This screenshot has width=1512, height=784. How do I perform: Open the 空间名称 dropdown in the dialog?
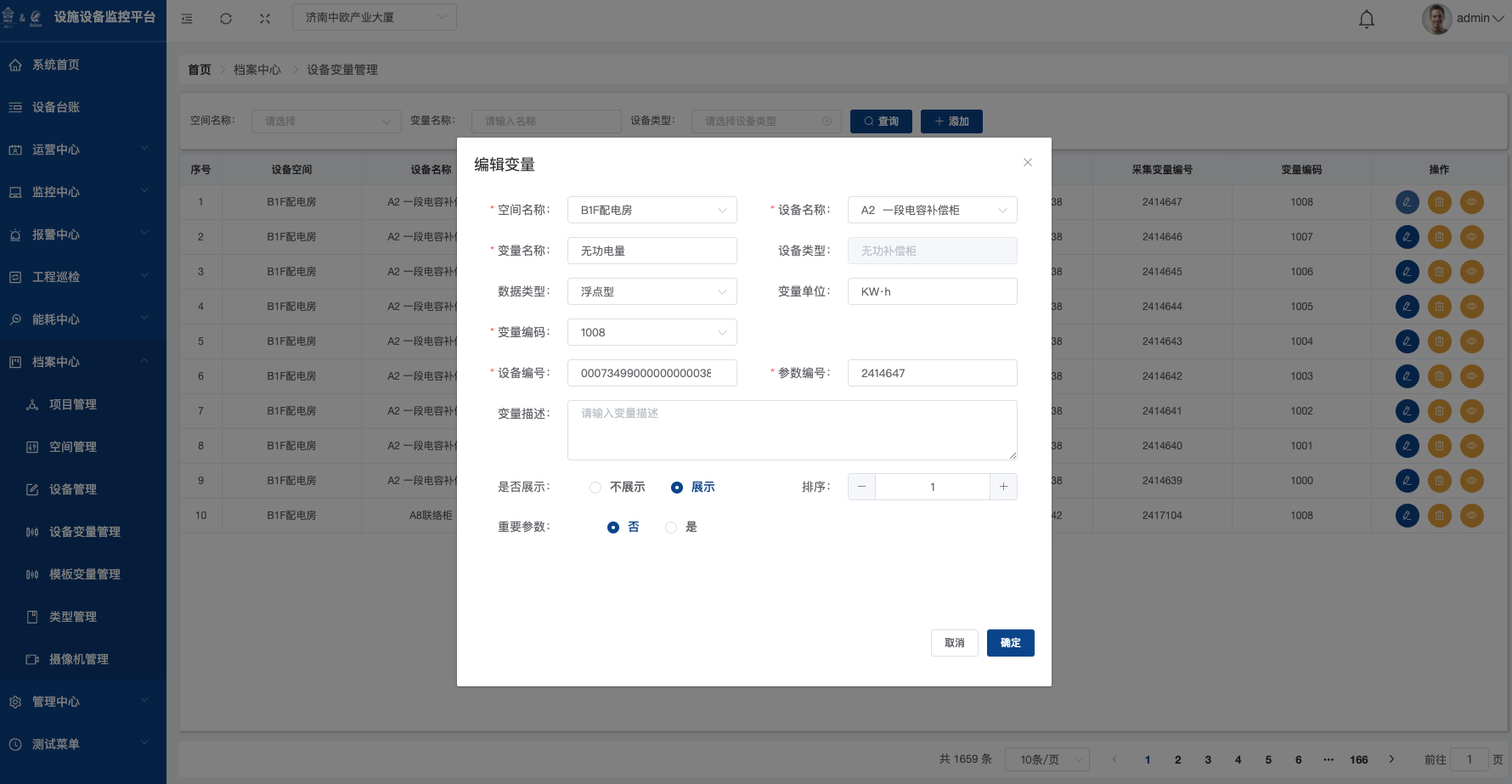[652, 210]
